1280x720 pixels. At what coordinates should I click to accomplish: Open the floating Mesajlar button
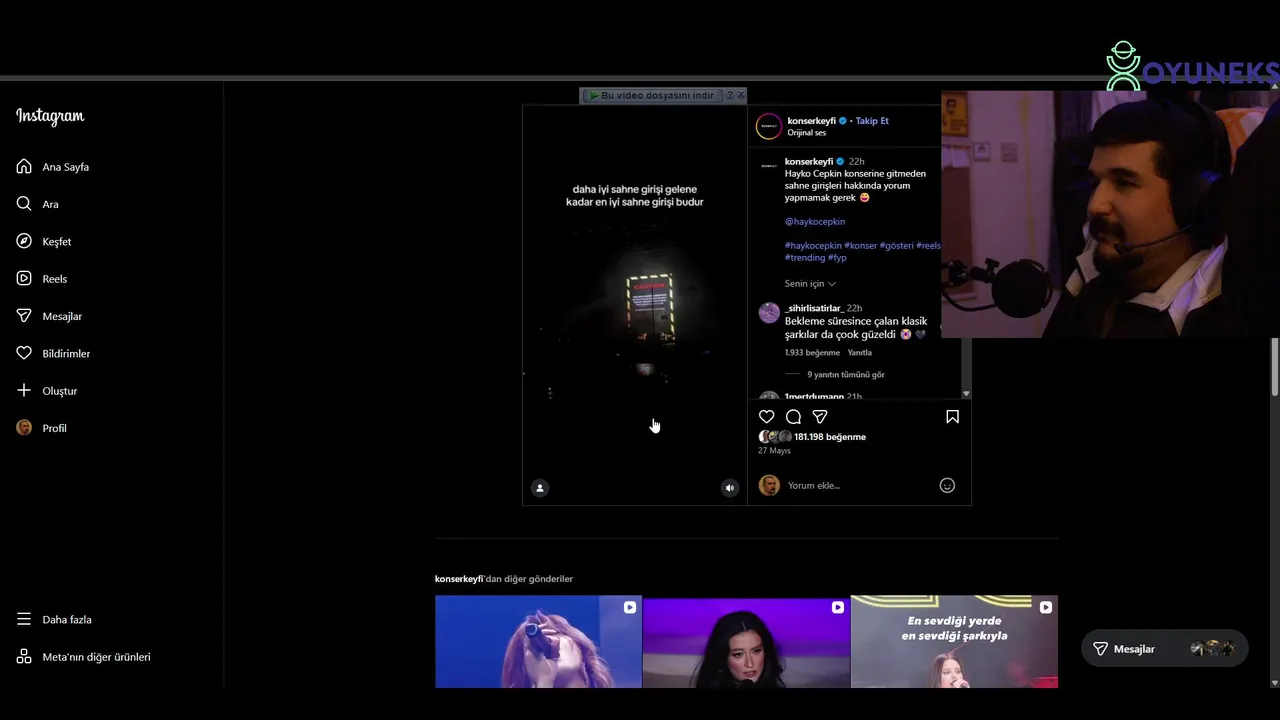pyautogui.click(x=1164, y=649)
